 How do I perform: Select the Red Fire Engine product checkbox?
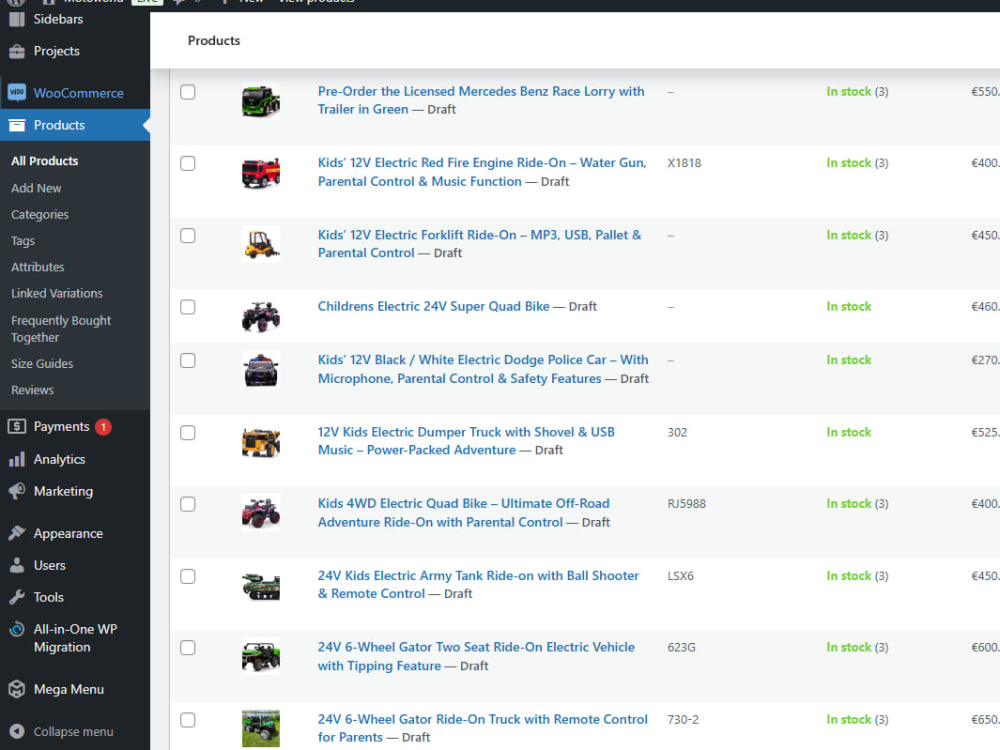click(x=188, y=163)
